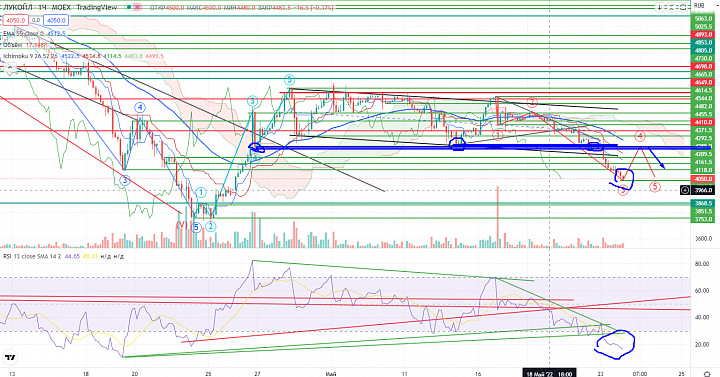Click the plus icon beside the 3966.0 price
The width and height of the screenshot is (720, 377).
(x=685, y=190)
